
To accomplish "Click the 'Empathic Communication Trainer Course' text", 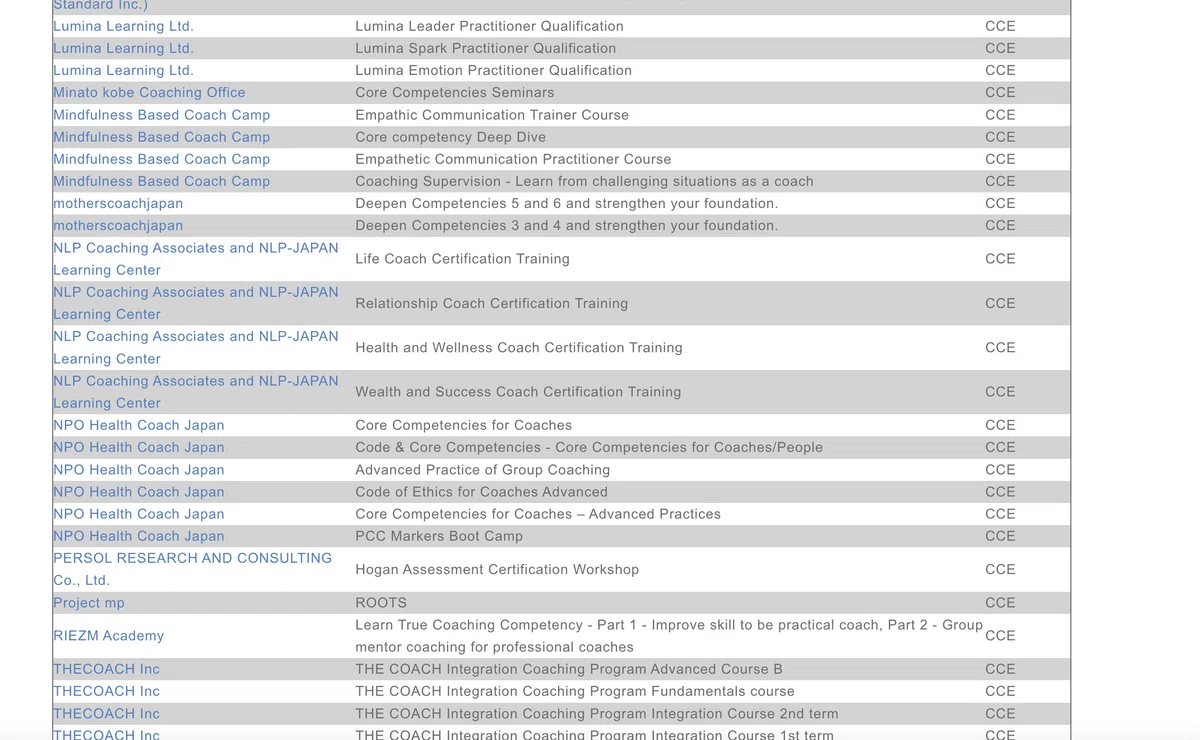I will 492,115.
